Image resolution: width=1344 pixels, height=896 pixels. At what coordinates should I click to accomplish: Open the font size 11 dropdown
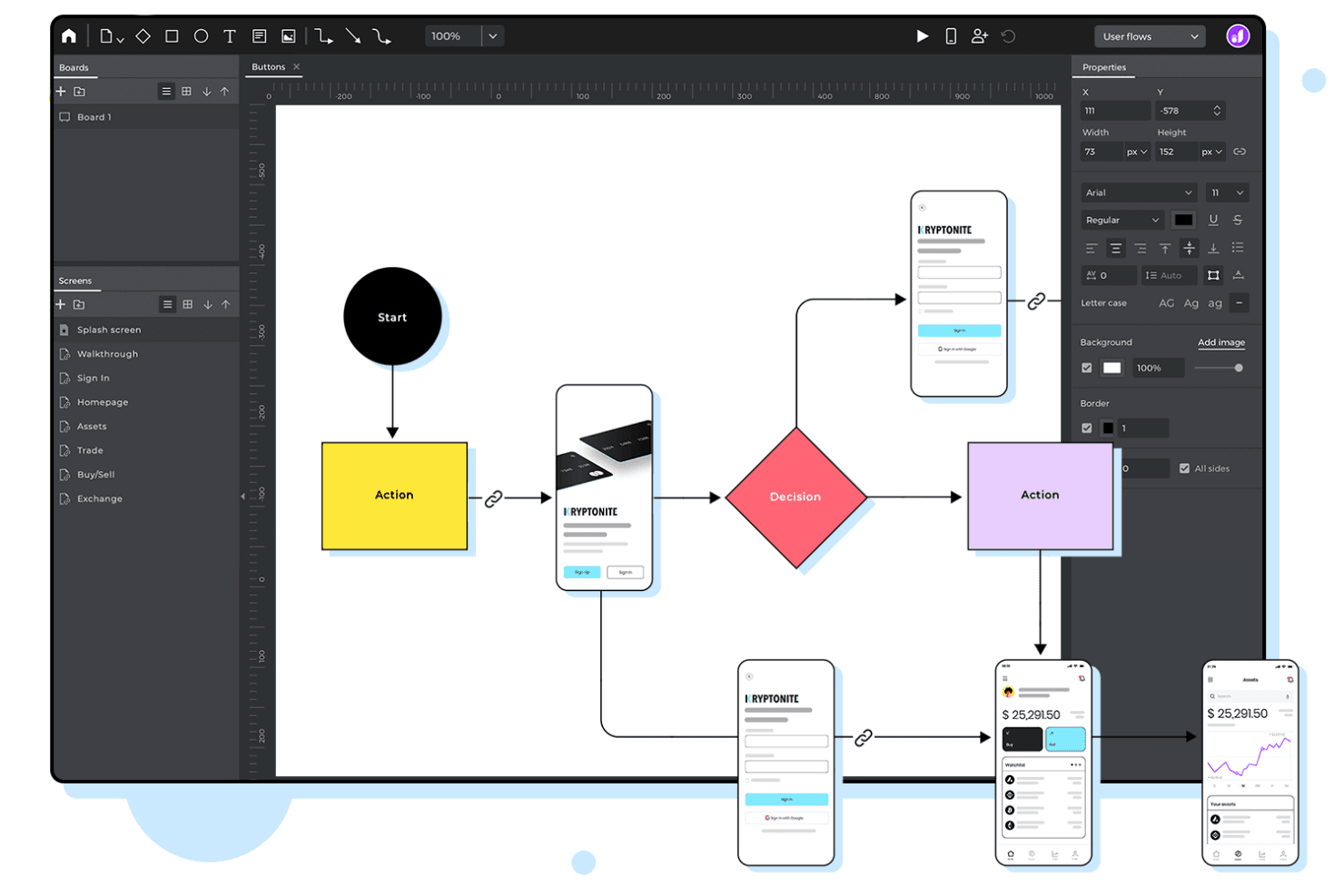1228,192
